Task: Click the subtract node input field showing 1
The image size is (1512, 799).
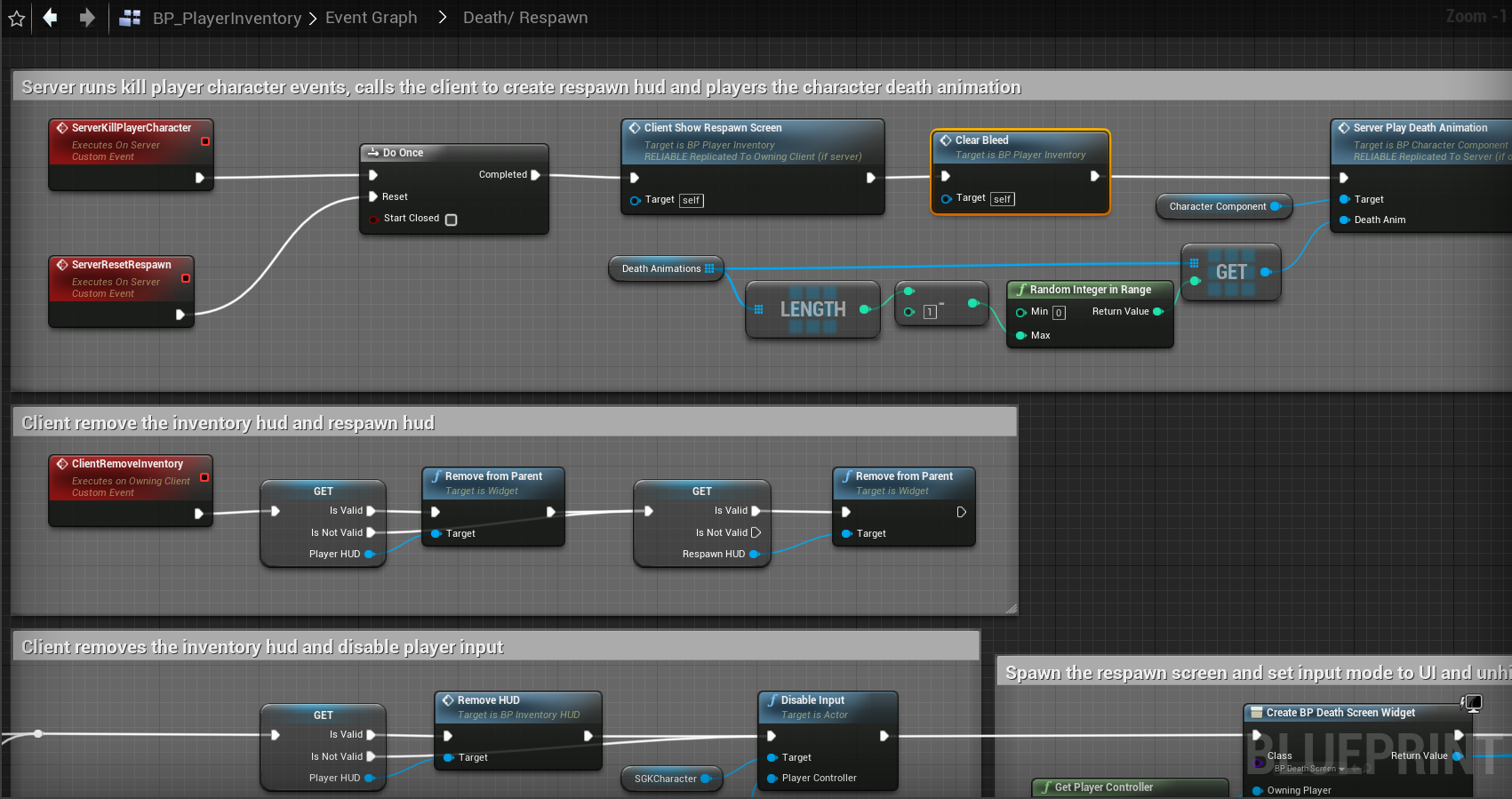Action: [930, 312]
